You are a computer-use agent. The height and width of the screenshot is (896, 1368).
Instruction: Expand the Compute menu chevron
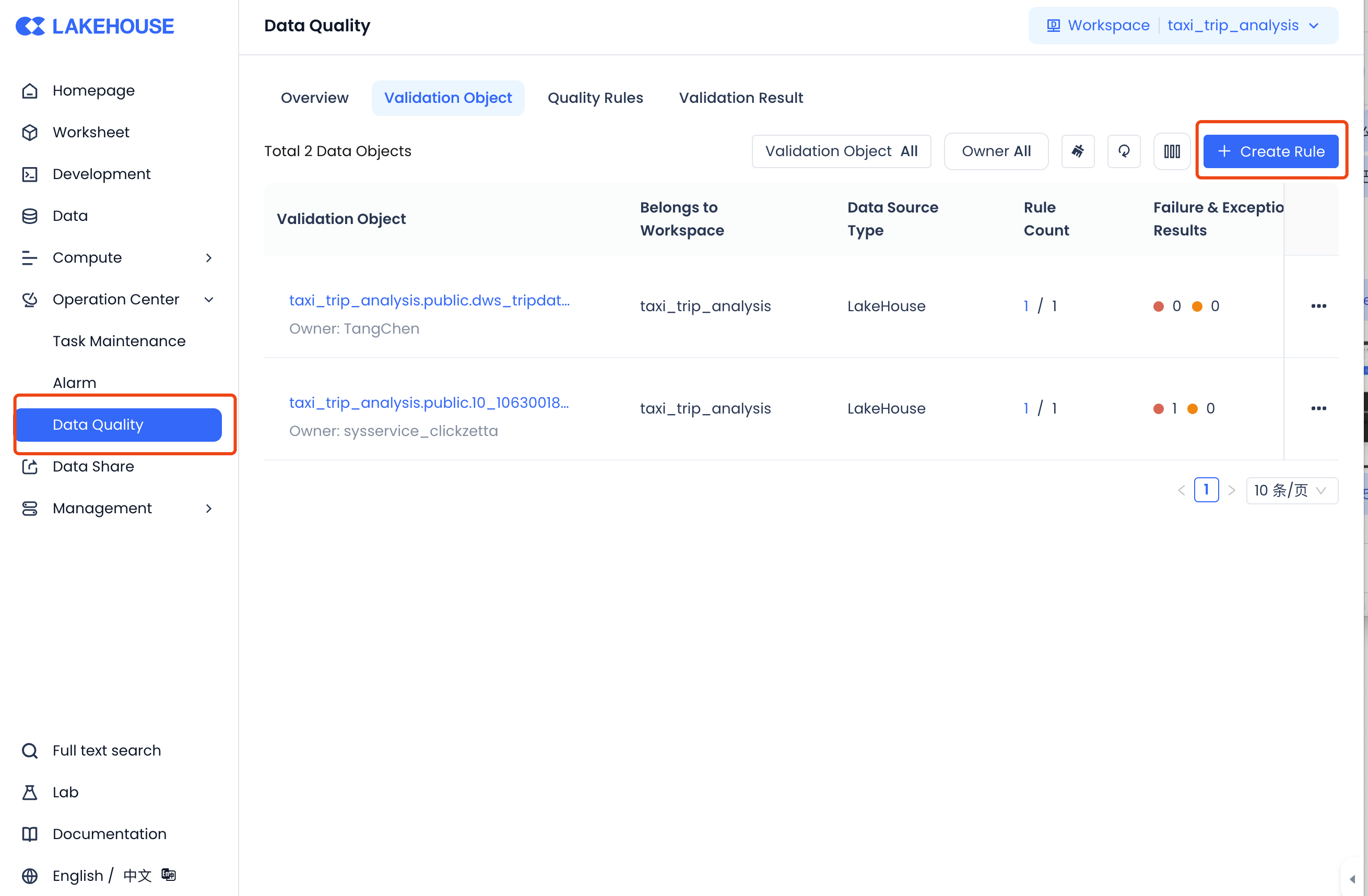pyautogui.click(x=209, y=257)
